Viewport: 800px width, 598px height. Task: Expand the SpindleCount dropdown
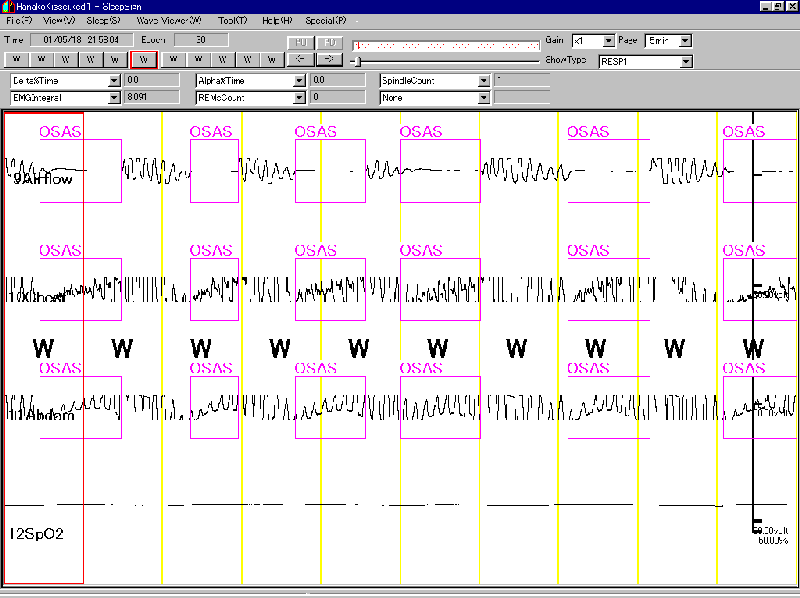coord(484,81)
